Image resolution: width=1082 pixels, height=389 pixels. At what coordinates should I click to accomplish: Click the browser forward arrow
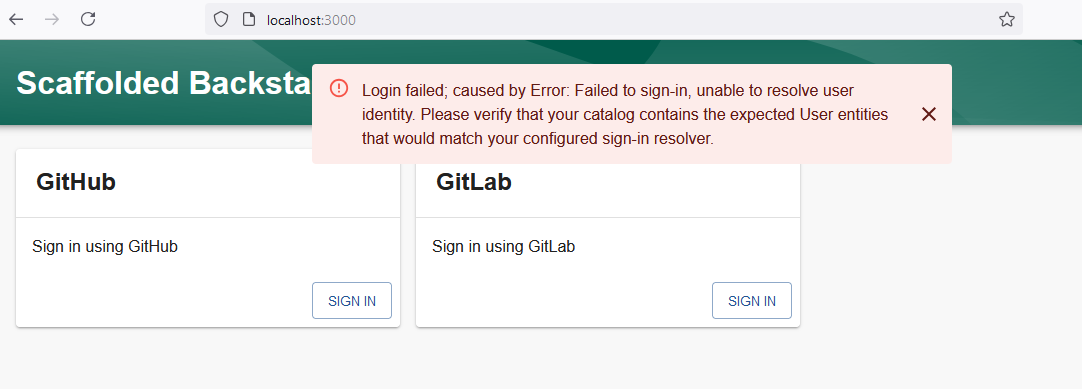tap(52, 19)
